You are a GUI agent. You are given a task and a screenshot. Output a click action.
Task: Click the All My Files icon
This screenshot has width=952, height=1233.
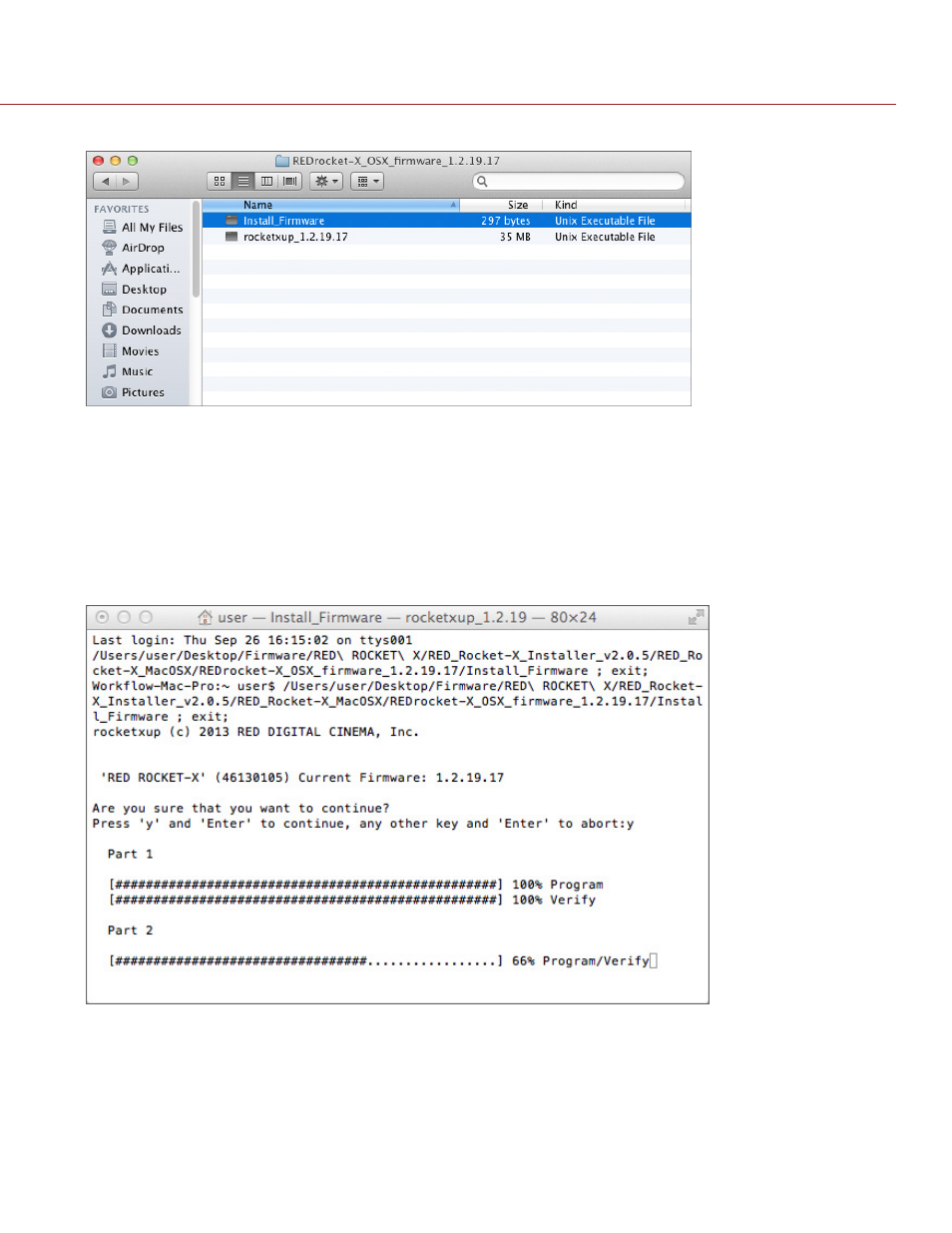coord(110,228)
